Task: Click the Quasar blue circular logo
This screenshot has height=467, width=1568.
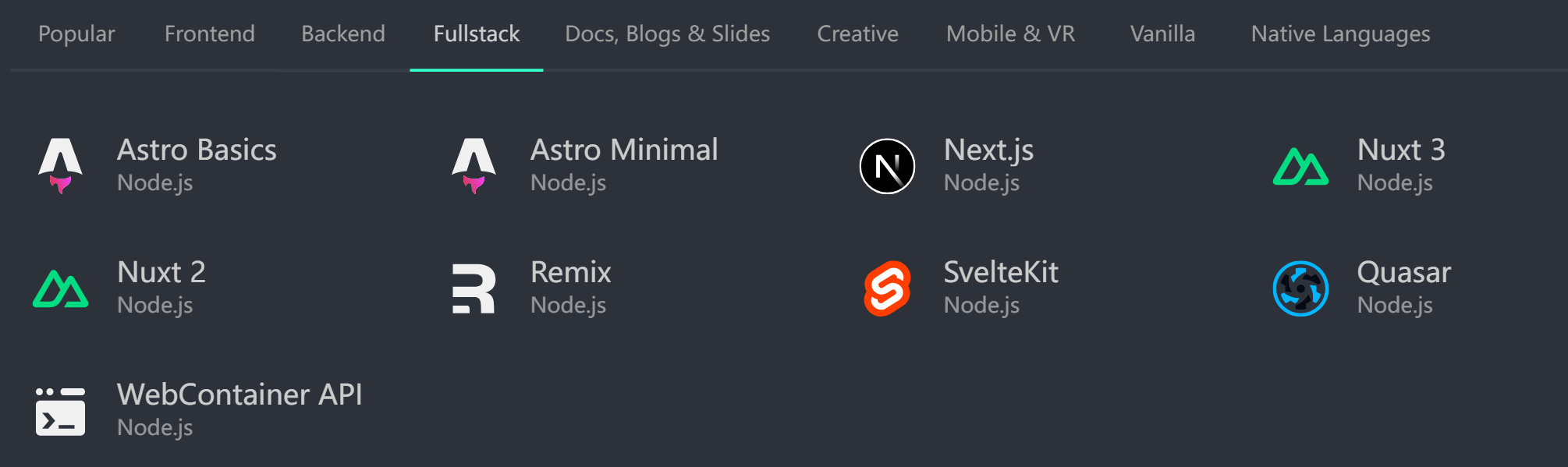Action: click(1300, 288)
